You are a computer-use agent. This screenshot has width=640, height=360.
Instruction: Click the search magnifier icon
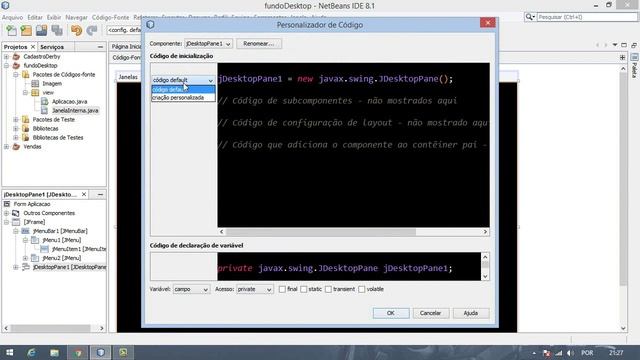(530, 17)
